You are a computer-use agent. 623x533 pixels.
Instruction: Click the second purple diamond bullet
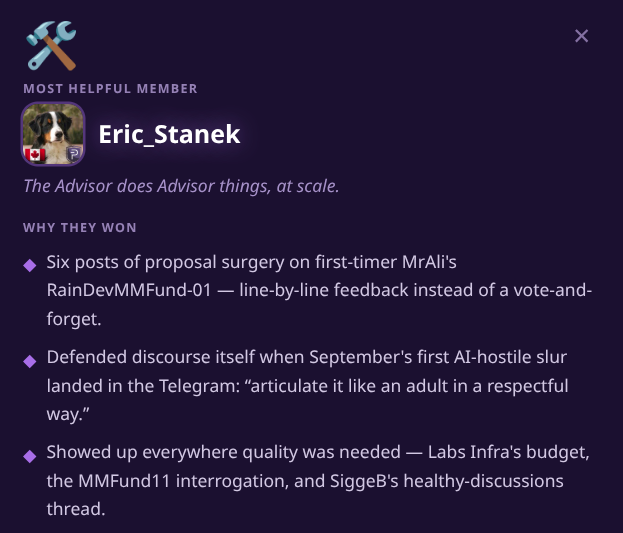tap(30, 361)
